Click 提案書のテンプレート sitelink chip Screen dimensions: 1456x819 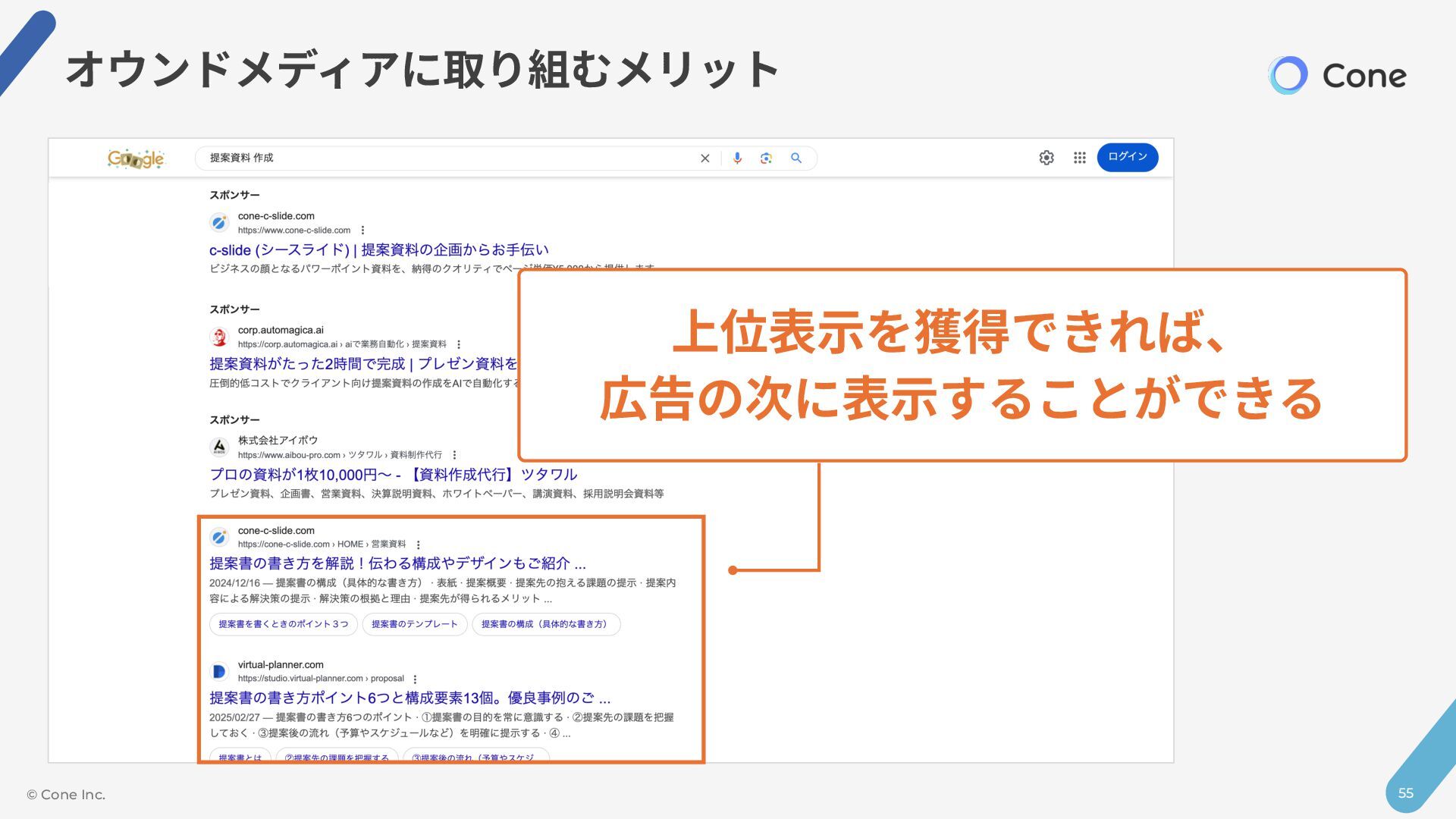point(415,624)
